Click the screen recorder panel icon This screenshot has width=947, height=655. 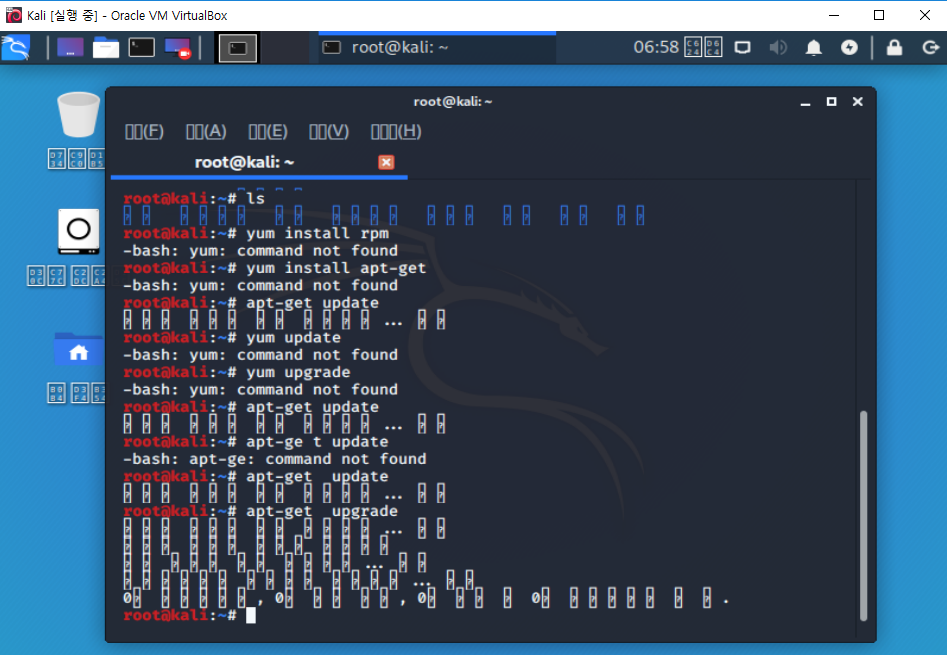(x=178, y=47)
